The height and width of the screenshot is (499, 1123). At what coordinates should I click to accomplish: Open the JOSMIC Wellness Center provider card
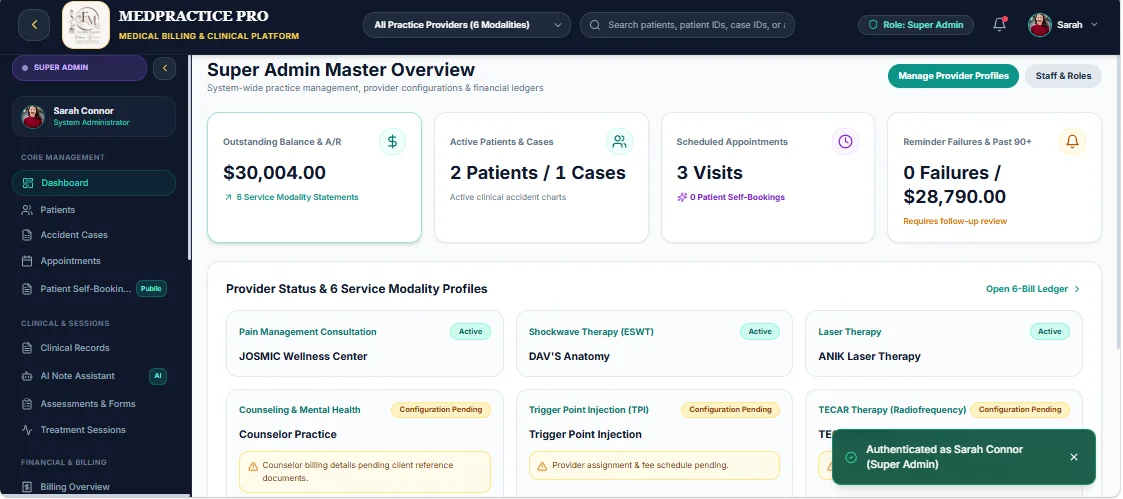tap(365, 344)
